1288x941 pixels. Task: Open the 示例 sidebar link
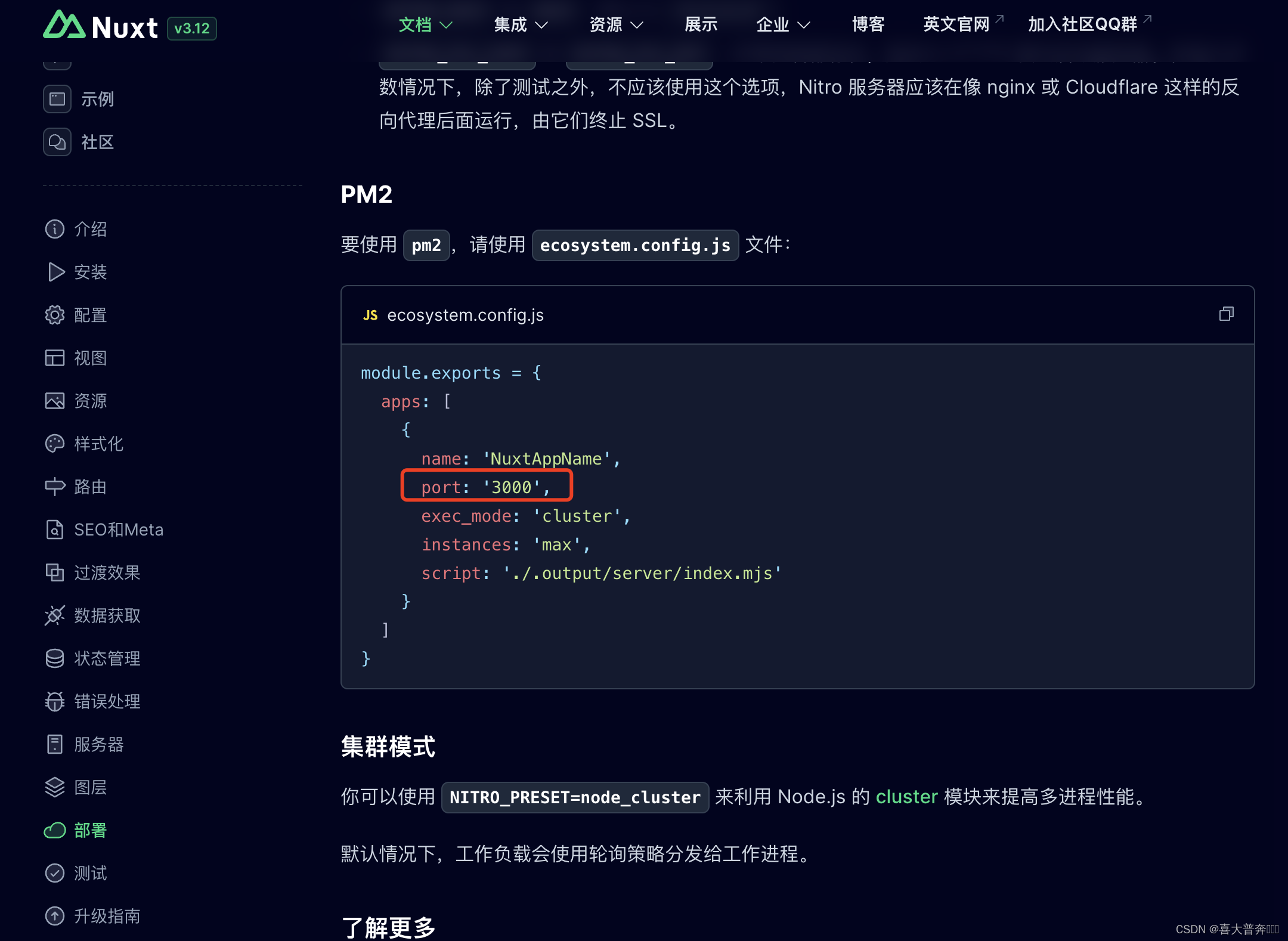coord(97,99)
